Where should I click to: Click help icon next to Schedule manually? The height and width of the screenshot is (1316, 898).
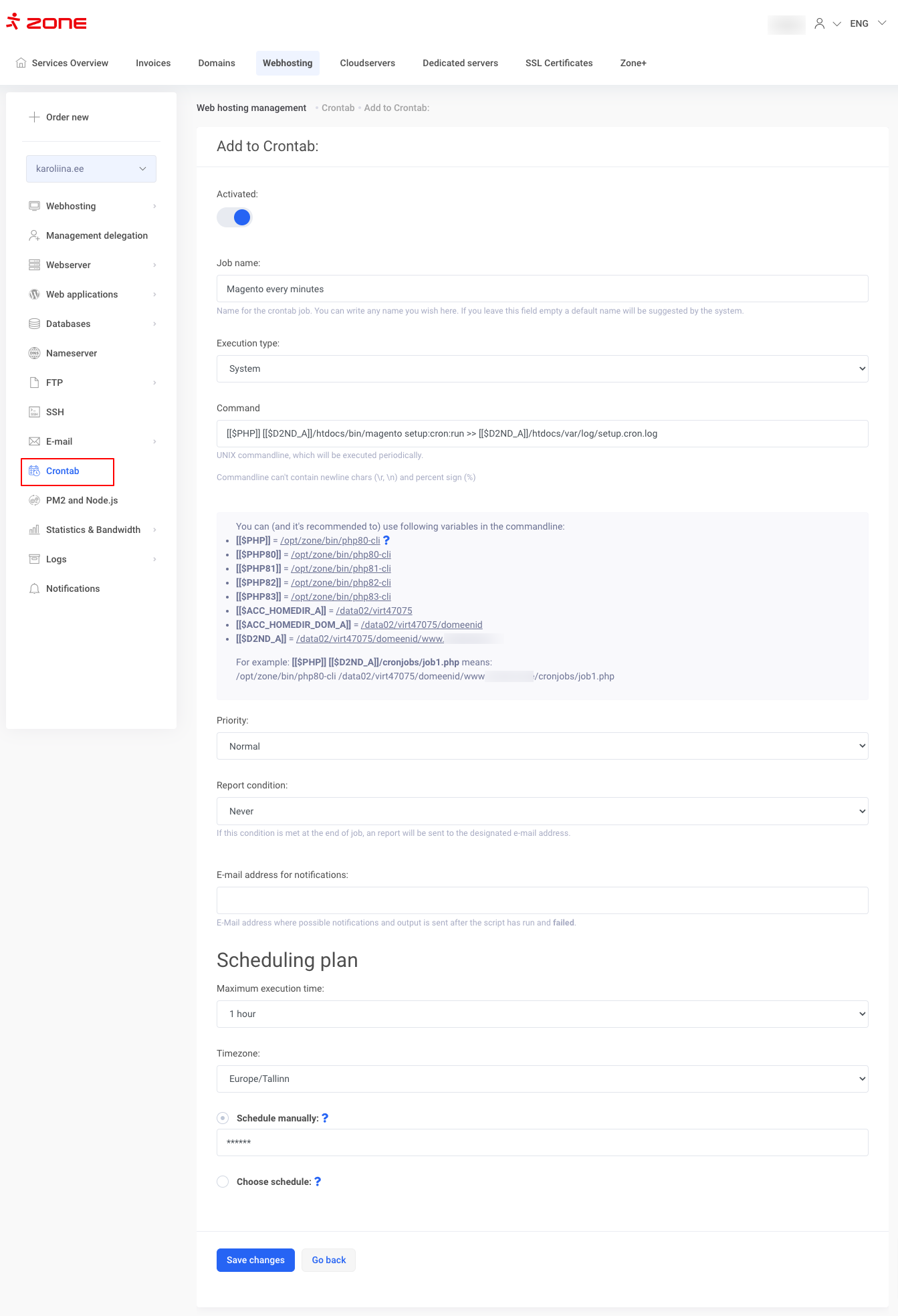325,1118
